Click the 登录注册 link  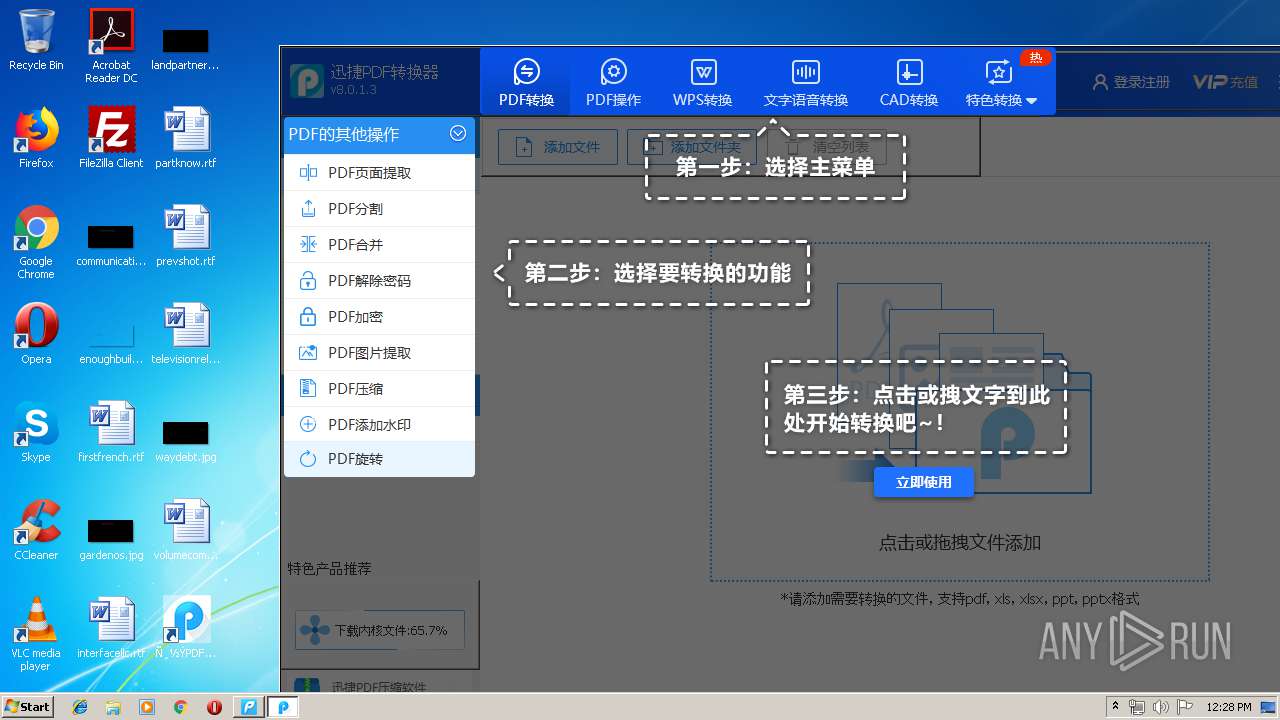click(x=1131, y=82)
